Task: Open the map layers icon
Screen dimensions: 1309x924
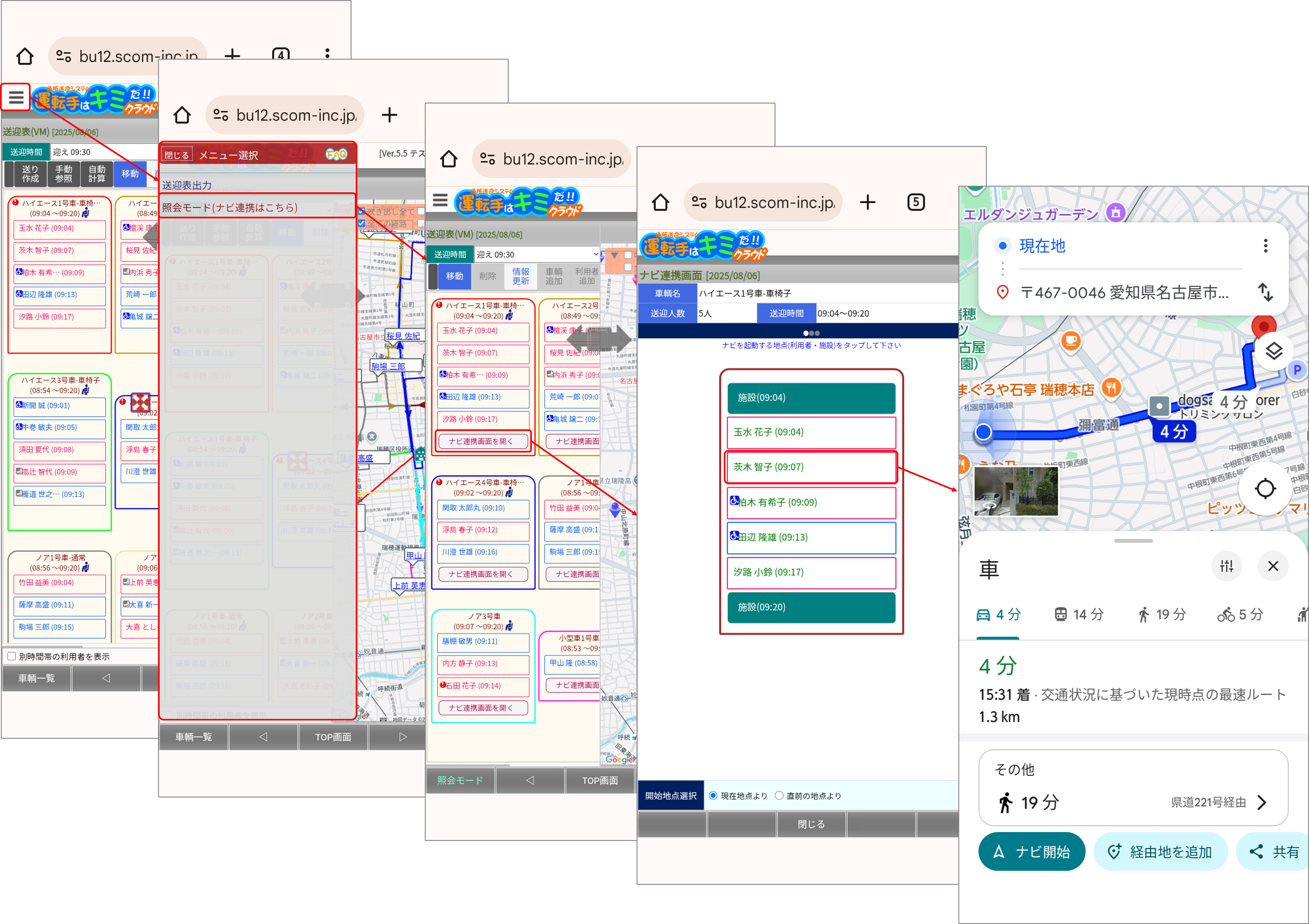Action: point(1274,351)
